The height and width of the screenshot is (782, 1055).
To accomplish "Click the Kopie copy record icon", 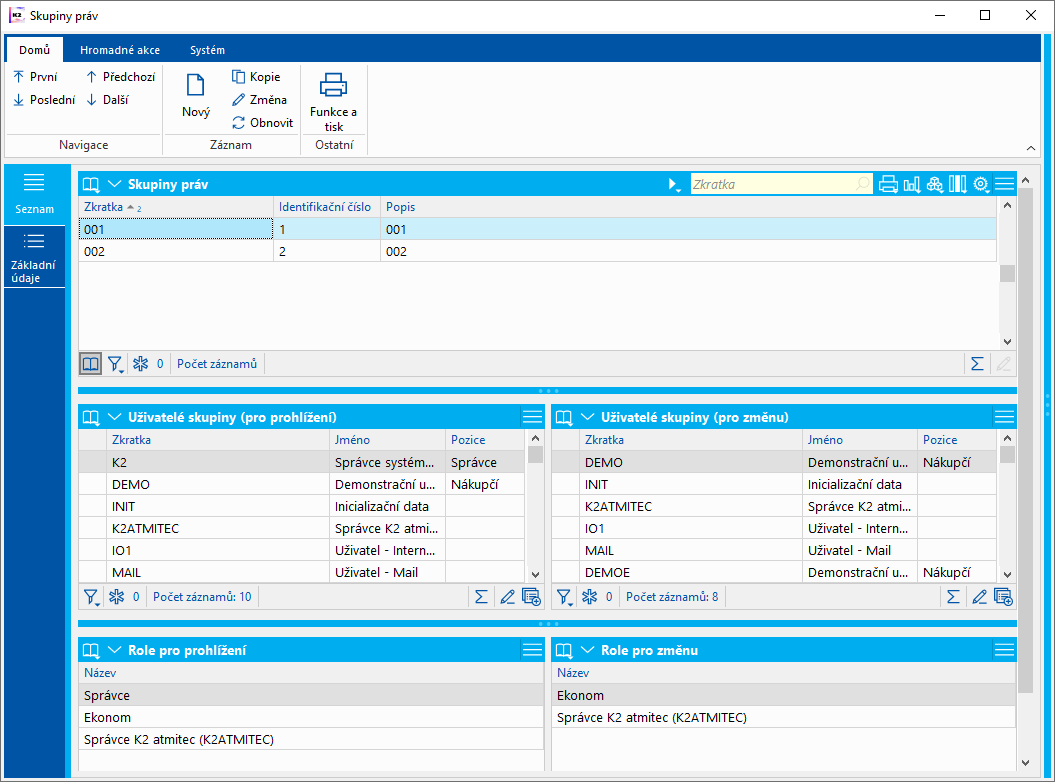I will coord(239,77).
